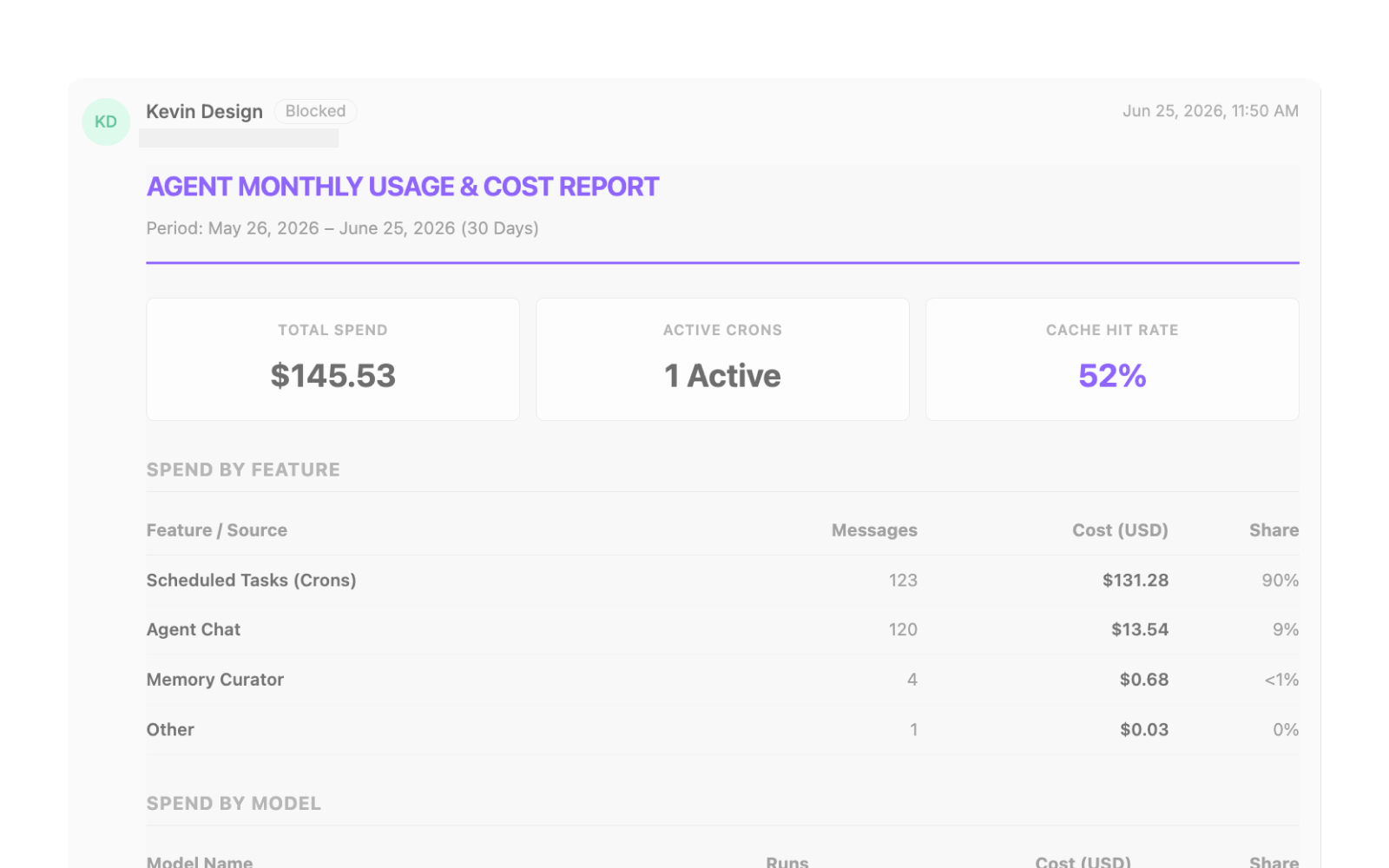Open the Kevin Design sender name
This screenshot has width=1389, height=868.
(x=204, y=112)
